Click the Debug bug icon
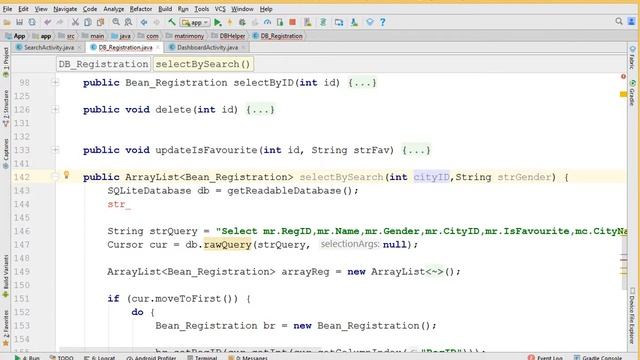Image resolution: width=640 pixels, height=360 pixels. (x=242, y=22)
